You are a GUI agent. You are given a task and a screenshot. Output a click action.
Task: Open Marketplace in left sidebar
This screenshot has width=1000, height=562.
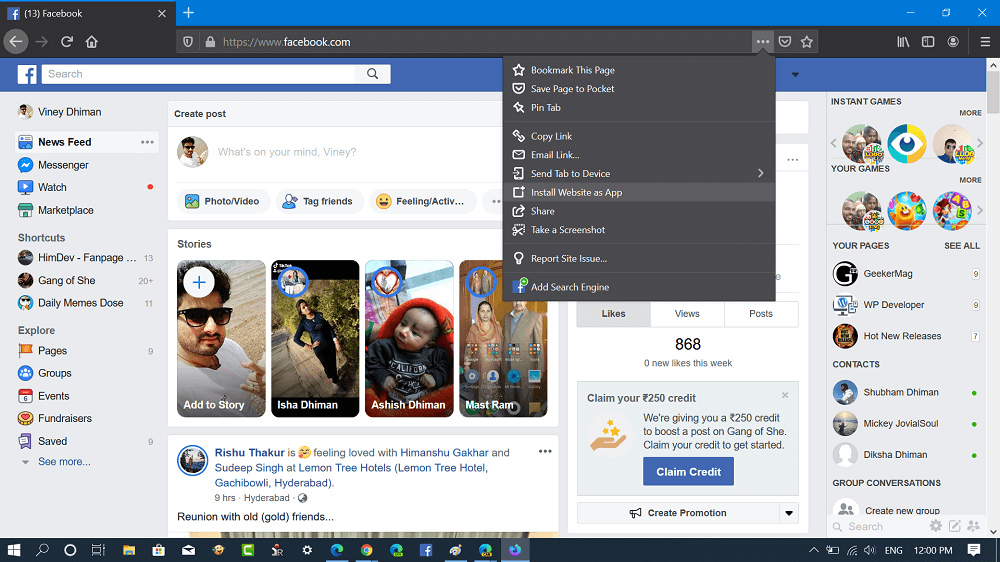click(66, 211)
